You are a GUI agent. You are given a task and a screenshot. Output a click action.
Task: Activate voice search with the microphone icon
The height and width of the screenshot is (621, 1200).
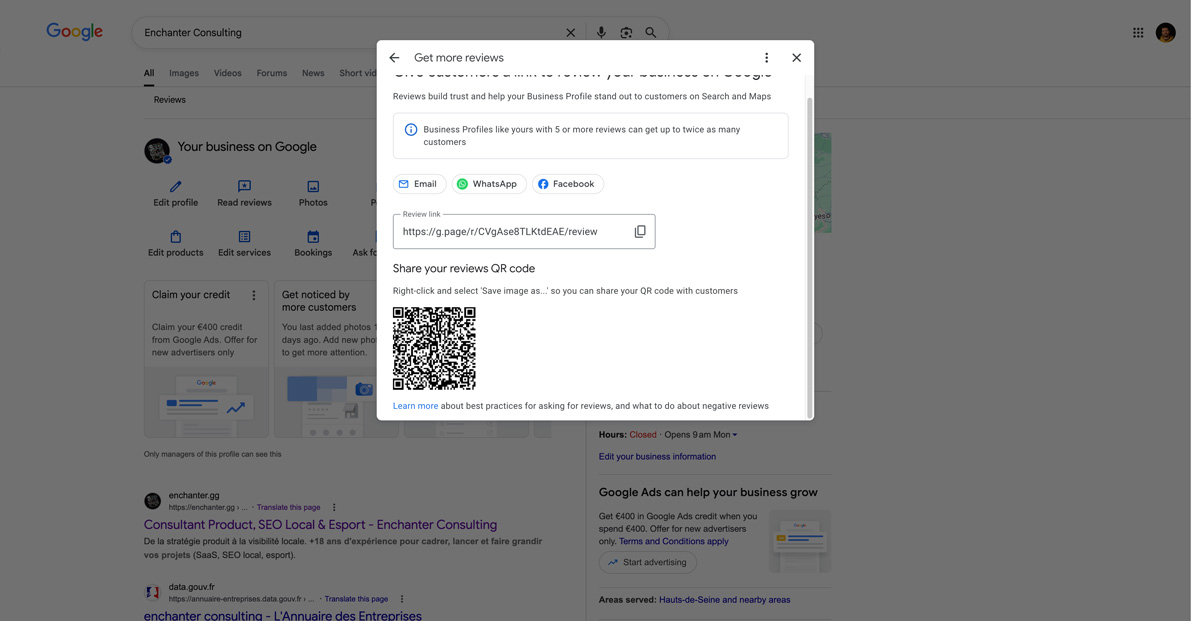click(x=600, y=32)
